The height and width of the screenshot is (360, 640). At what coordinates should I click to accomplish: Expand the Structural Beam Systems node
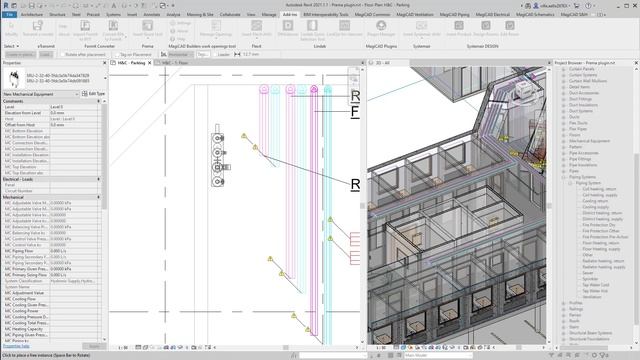tap(564, 333)
